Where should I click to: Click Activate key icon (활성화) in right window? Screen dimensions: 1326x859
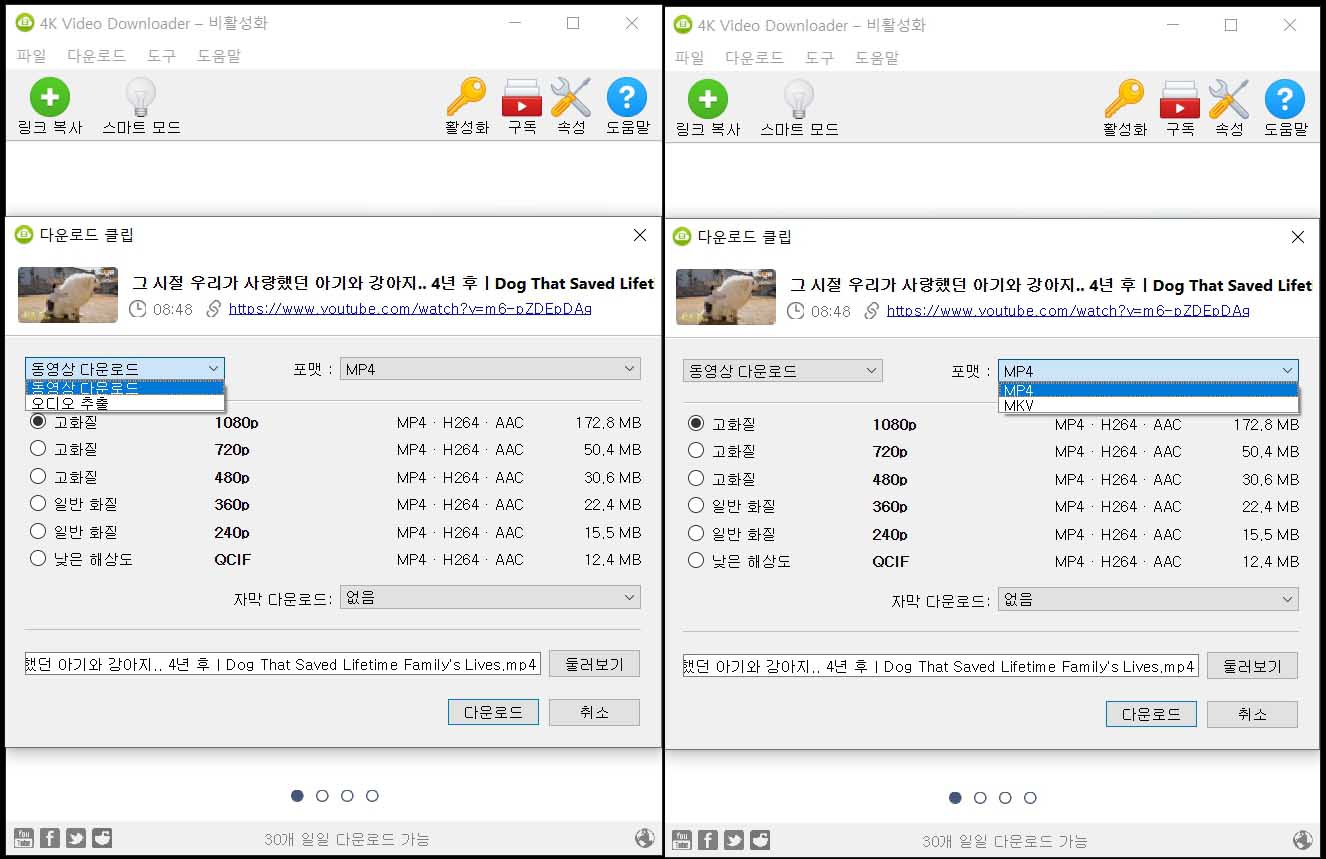tap(1124, 108)
